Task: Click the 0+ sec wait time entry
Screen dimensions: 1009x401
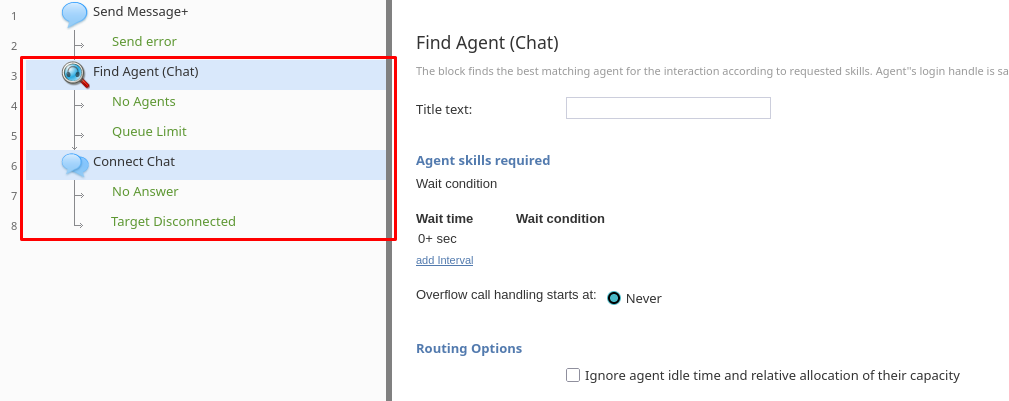Action: [437, 239]
